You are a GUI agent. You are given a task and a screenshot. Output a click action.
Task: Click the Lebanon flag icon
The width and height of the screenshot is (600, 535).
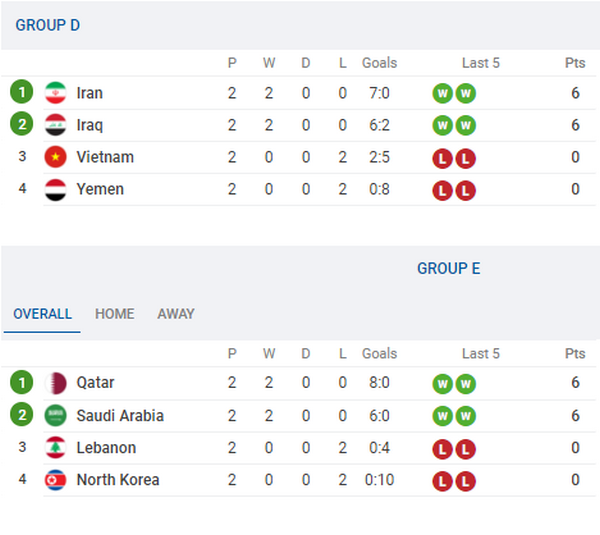tap(55, 448)
